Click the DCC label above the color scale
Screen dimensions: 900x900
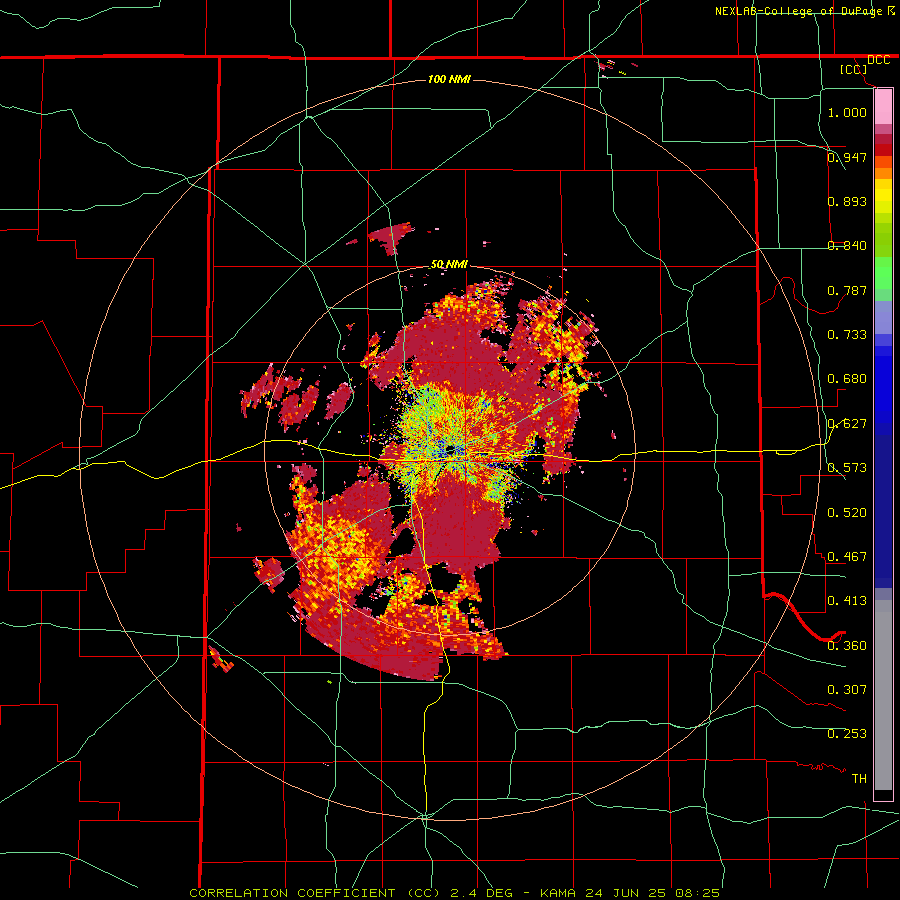click(x=878, y=60)
